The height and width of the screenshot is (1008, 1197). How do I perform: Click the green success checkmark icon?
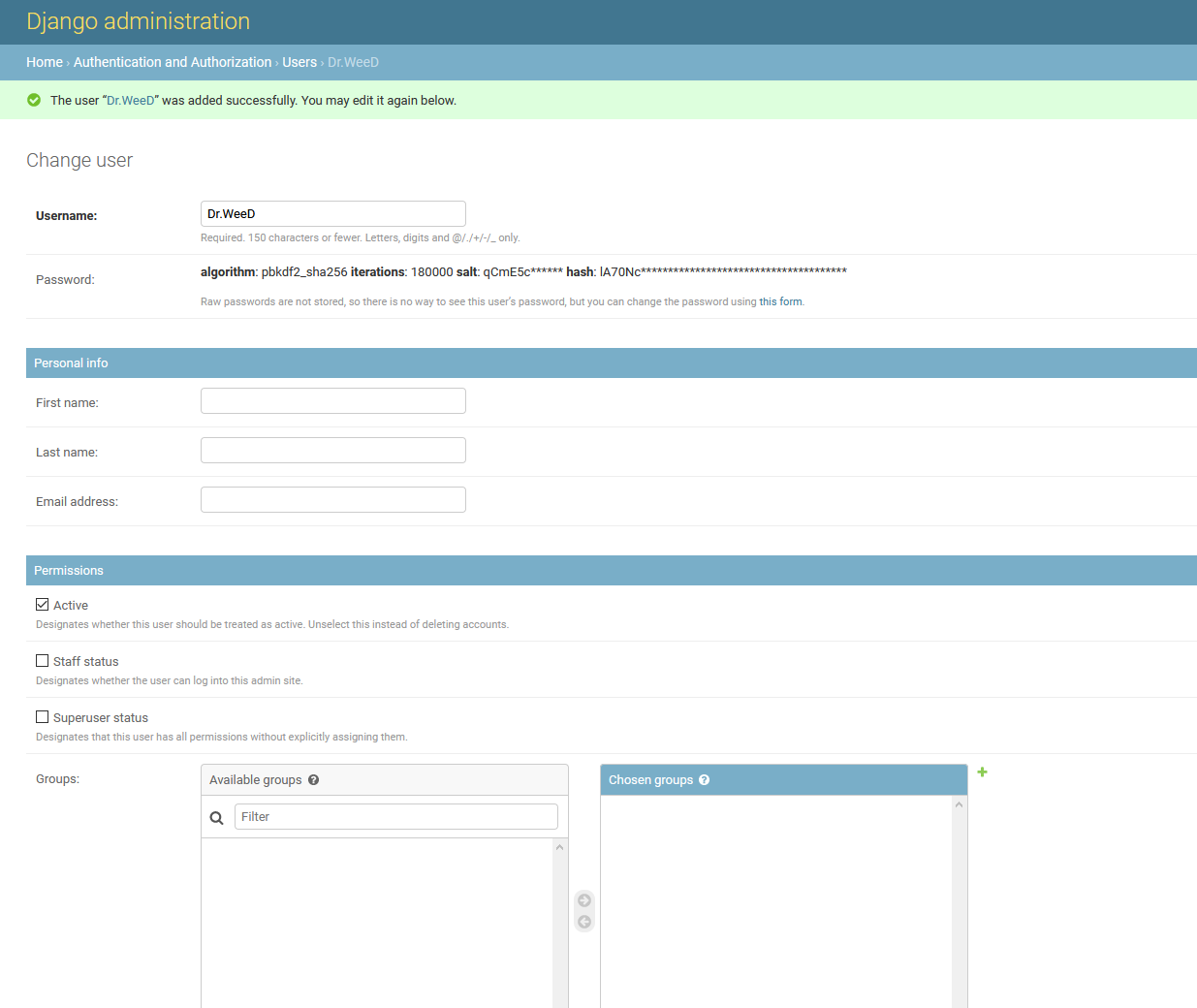(x=34, y=100)
